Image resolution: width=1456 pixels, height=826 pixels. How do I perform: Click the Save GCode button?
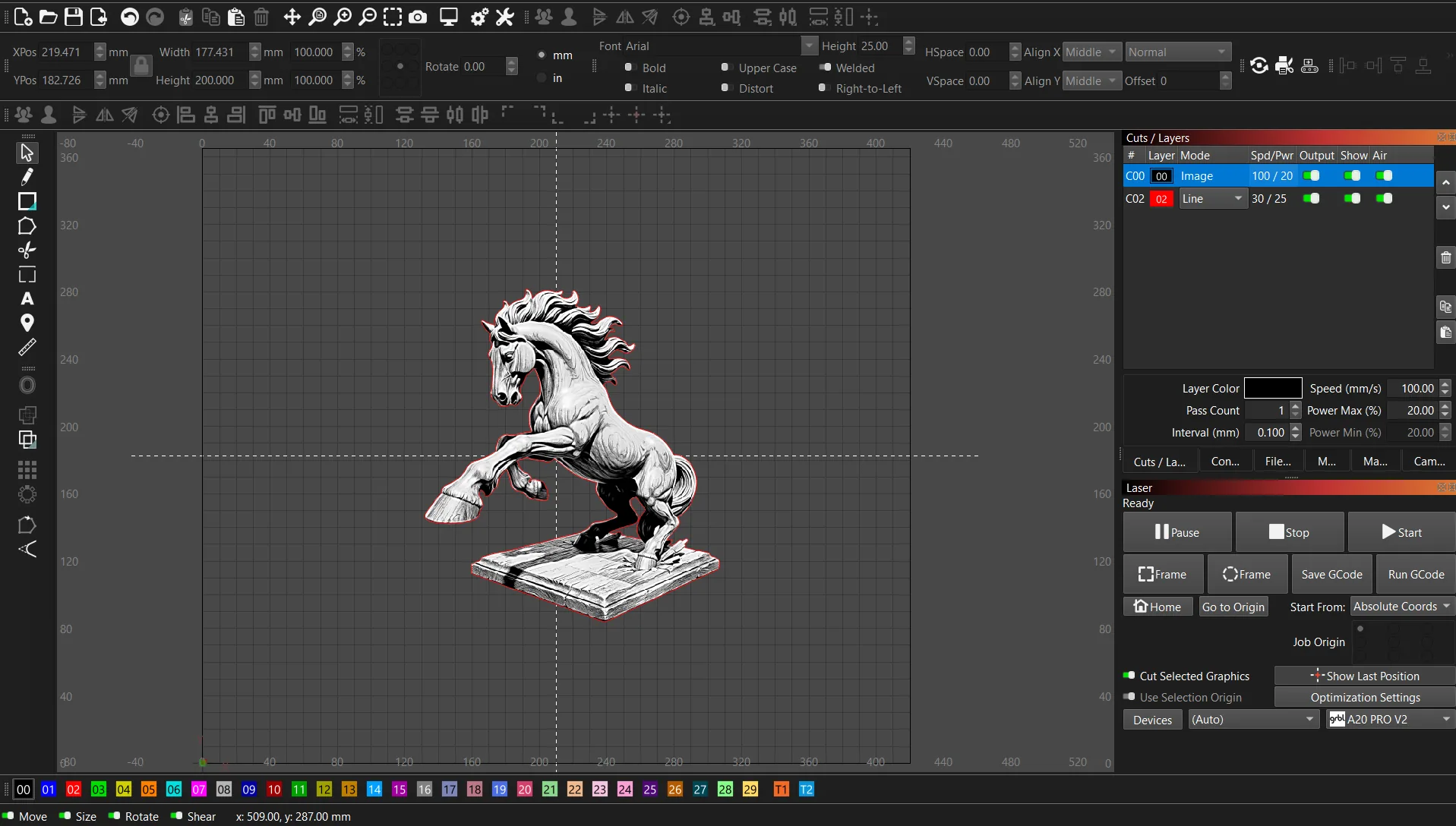[x=1332, y=575]
